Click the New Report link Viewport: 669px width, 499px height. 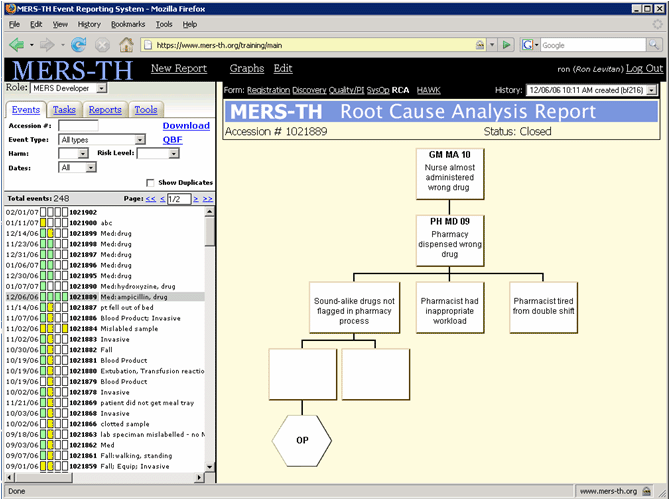(179, 68)
